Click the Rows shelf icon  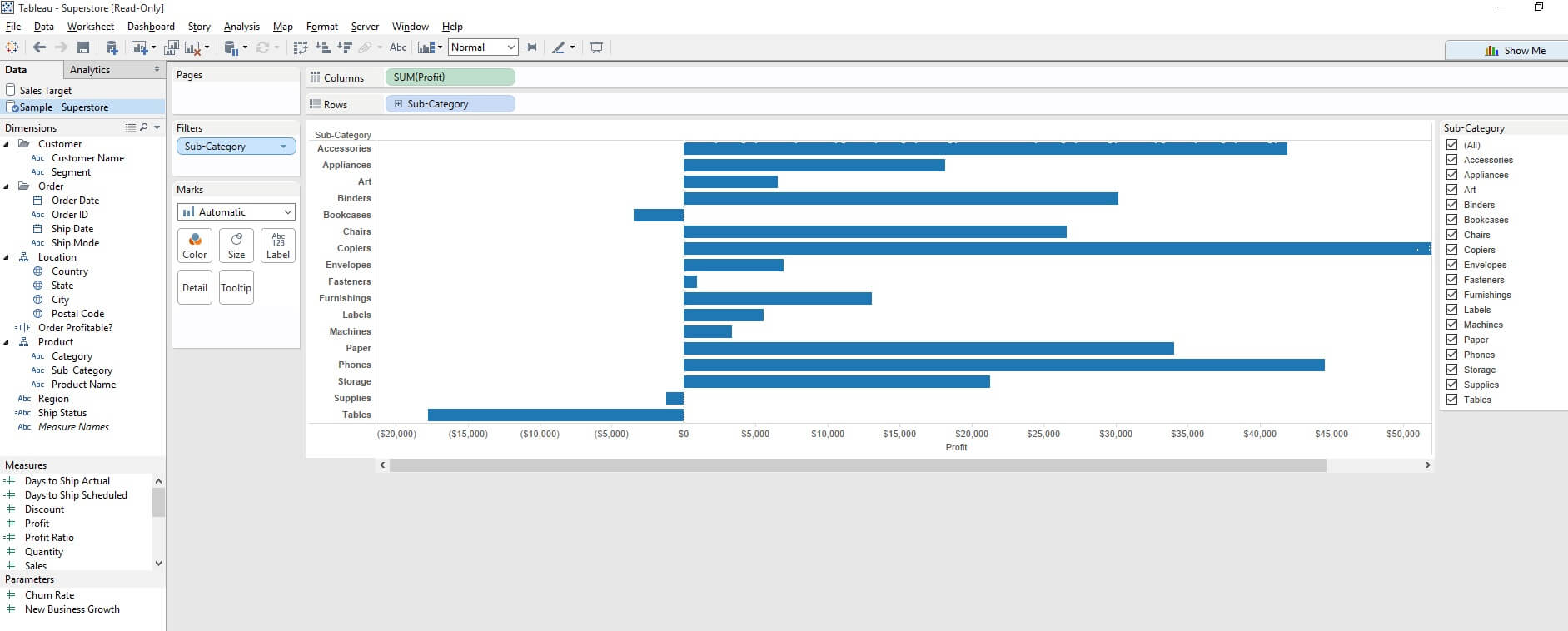315,104
